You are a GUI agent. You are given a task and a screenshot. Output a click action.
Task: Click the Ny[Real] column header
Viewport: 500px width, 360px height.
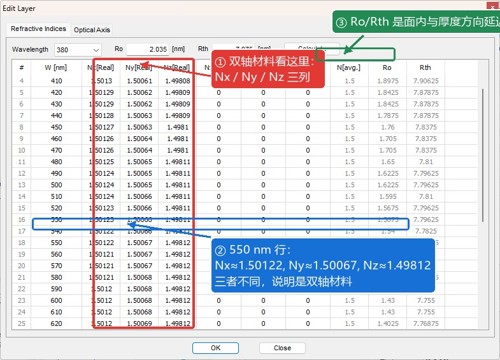139,68
